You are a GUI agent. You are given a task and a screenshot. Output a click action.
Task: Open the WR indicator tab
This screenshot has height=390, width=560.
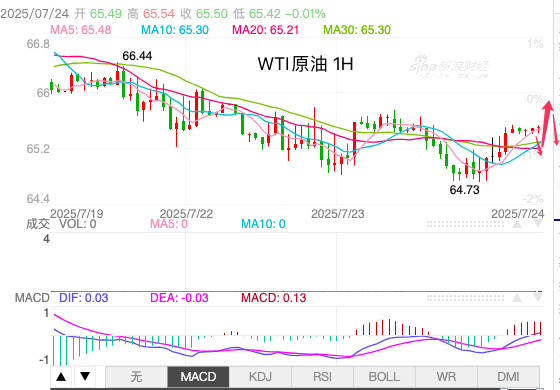click(x=446, y=376)
